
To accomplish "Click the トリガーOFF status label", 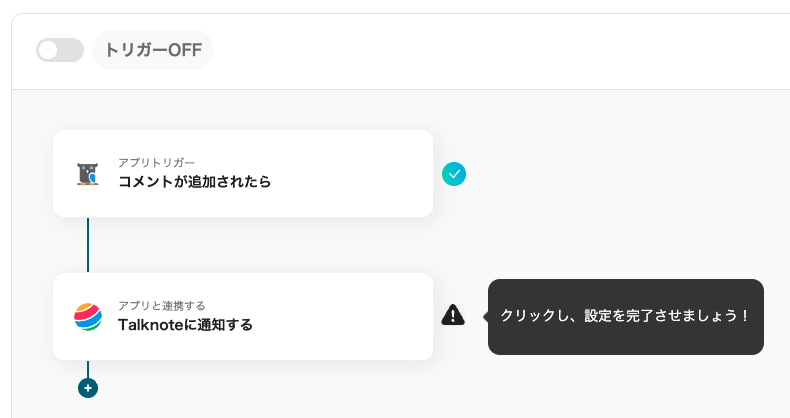I will pyautogui.click(x=153, y=50).
